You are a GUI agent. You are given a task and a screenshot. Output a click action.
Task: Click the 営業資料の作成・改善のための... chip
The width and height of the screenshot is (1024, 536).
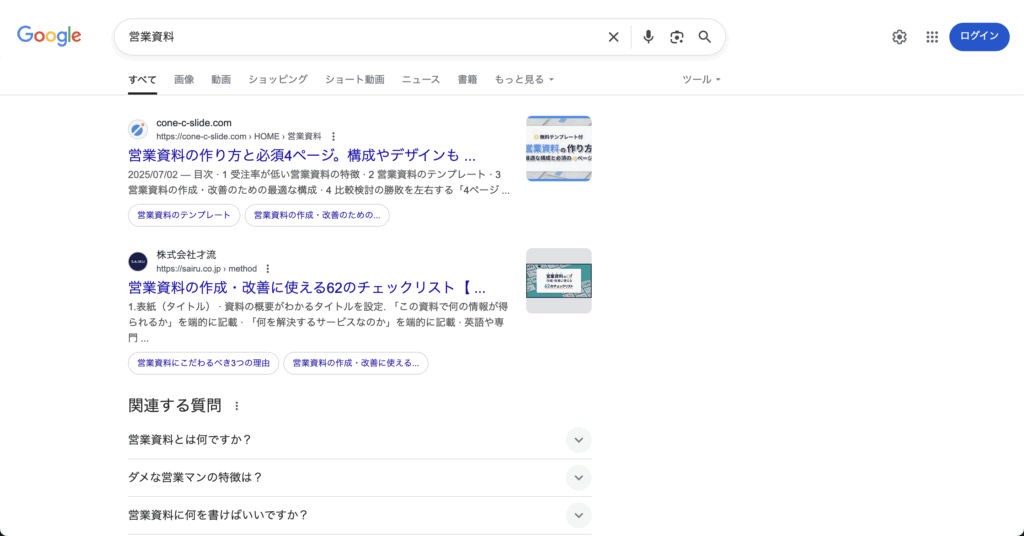pyautogui.click(x=317, y=215)
